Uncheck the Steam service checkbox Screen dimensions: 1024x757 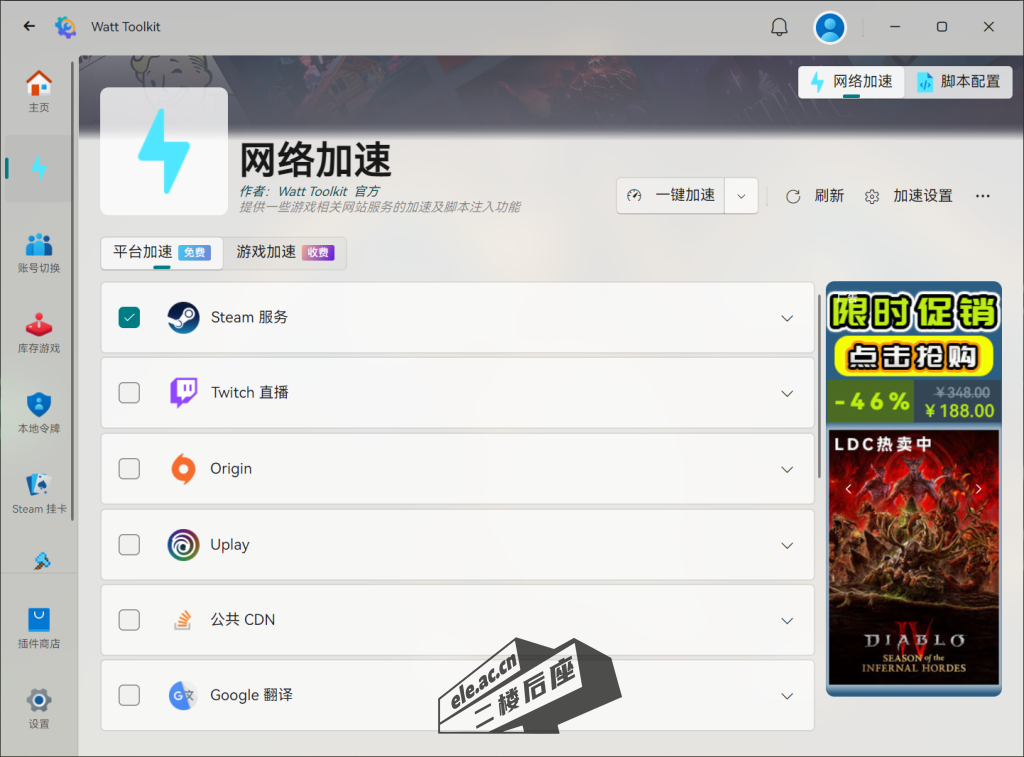(x=129, y=317)
